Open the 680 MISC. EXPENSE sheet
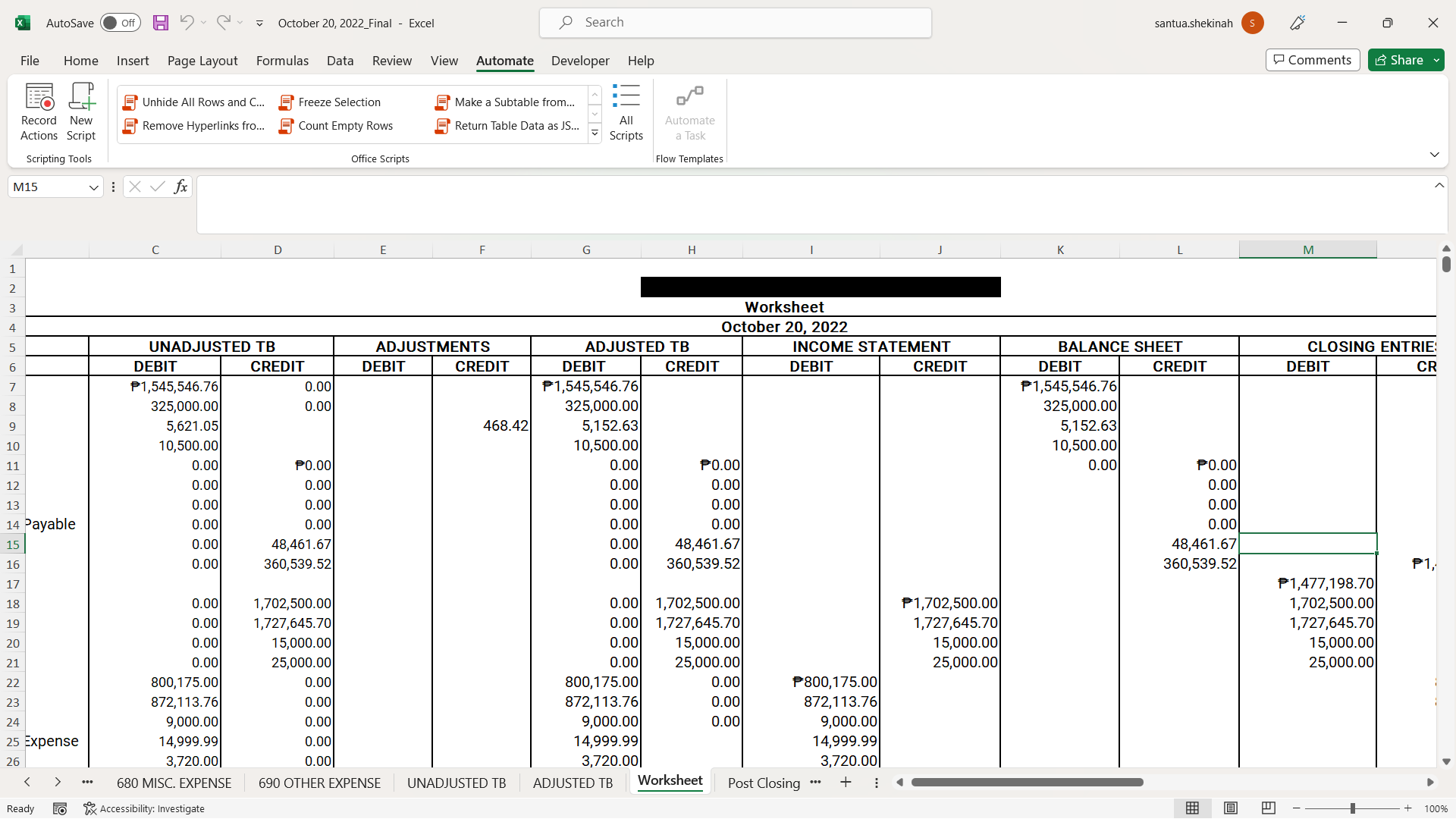Image resolution: width=1456 pixels, height=819 pixels. click(174, 783)
